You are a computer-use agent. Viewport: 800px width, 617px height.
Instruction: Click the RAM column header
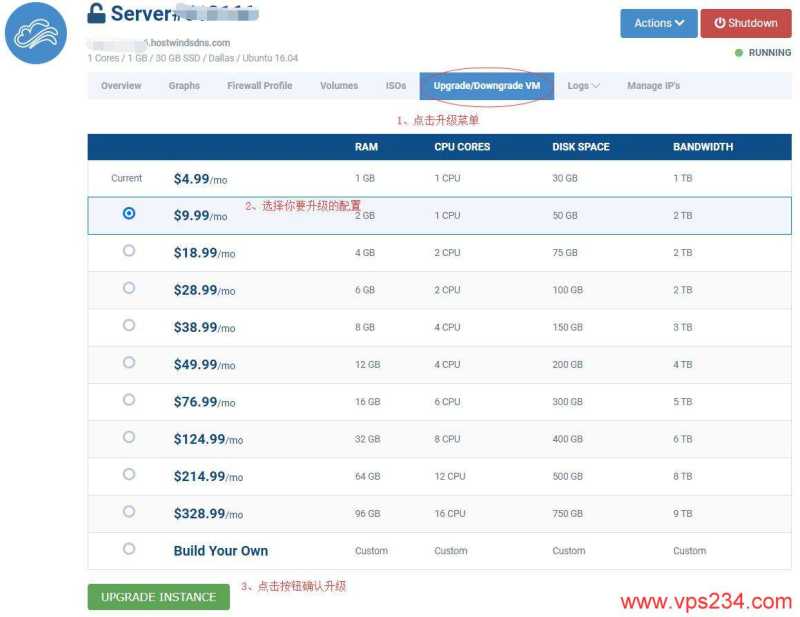click(x=366, y=147)
